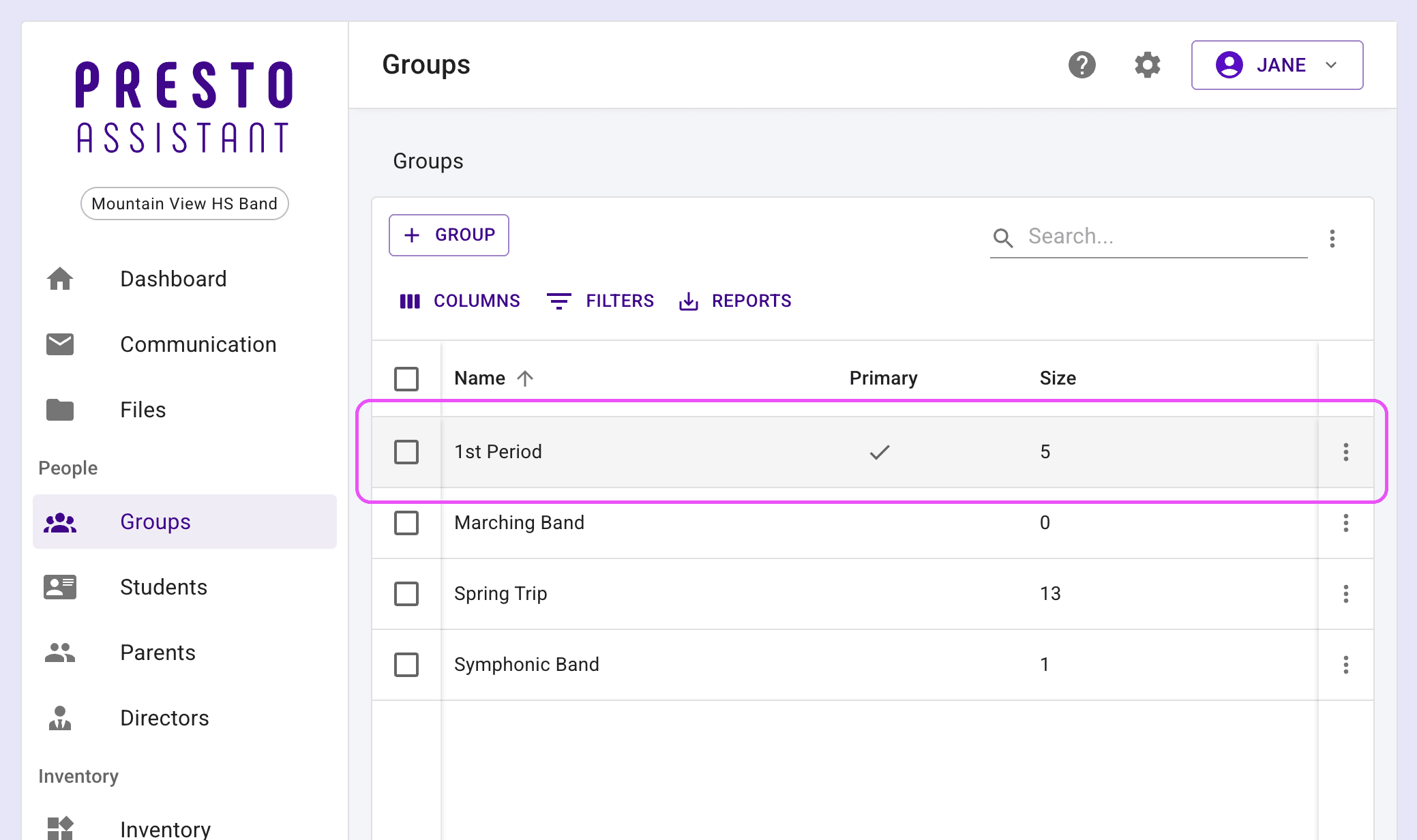Open table options menu next to search
Viewport: 1417px width, 840px height.
[1332, 238]
